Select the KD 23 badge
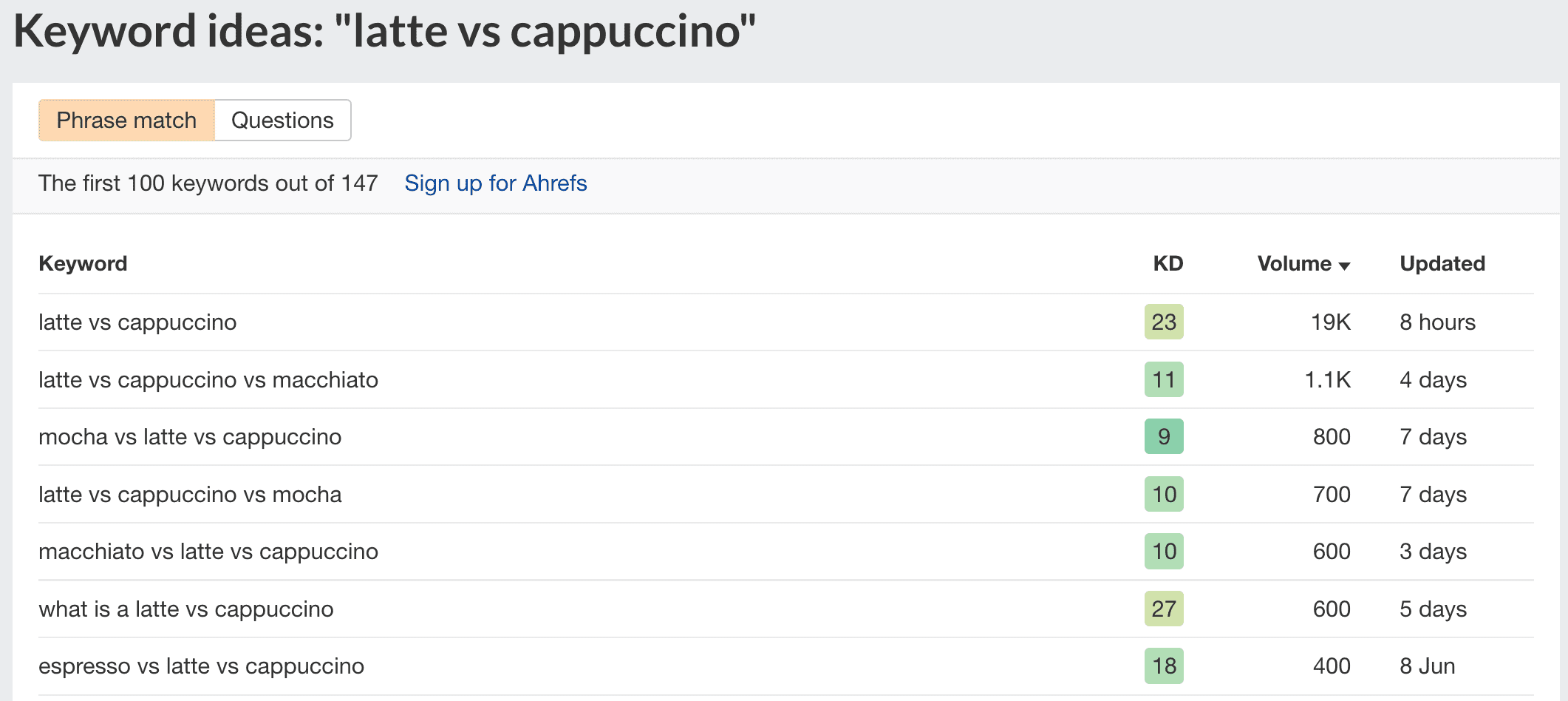Screen dimensions: 1568x701 coord(1164,322)
